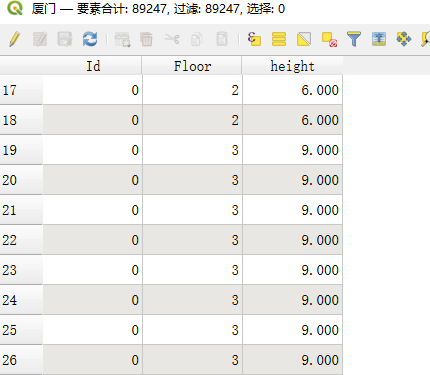Select row 19 via its row header
The height and width of the screenshot is (375, 430).
[x=21, y=150]
